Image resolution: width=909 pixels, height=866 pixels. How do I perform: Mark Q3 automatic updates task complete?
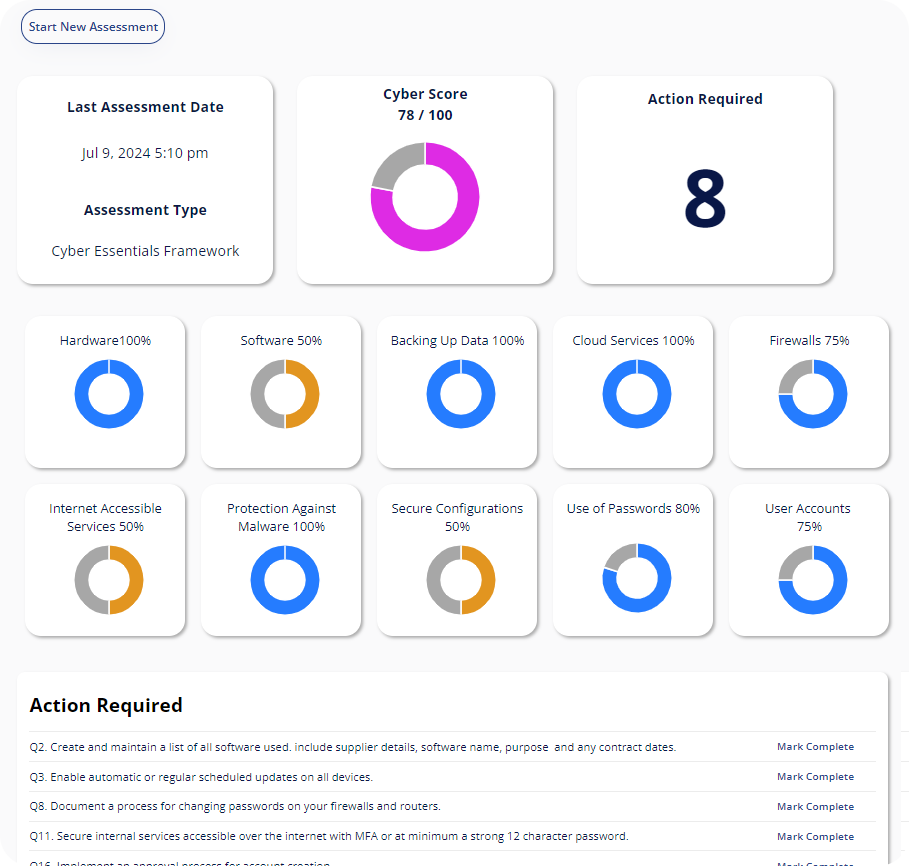pyautogui.click(x=815, y=776)
